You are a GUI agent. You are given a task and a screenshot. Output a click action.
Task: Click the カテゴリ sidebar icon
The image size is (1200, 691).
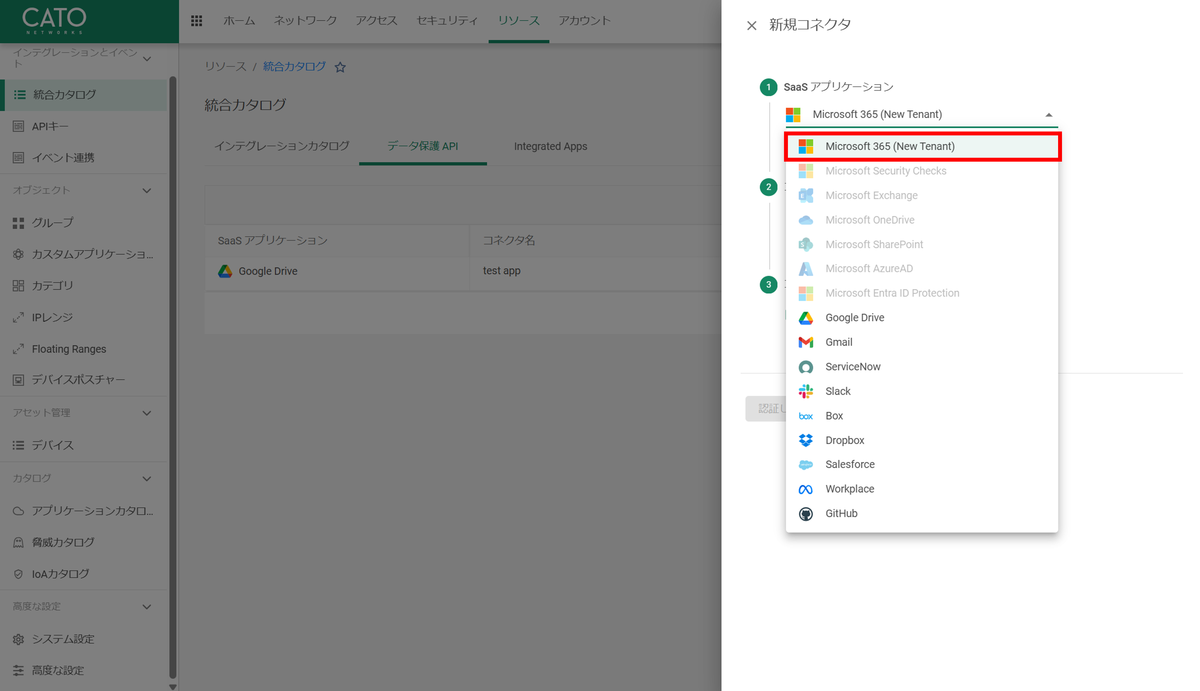coord(19,286)
